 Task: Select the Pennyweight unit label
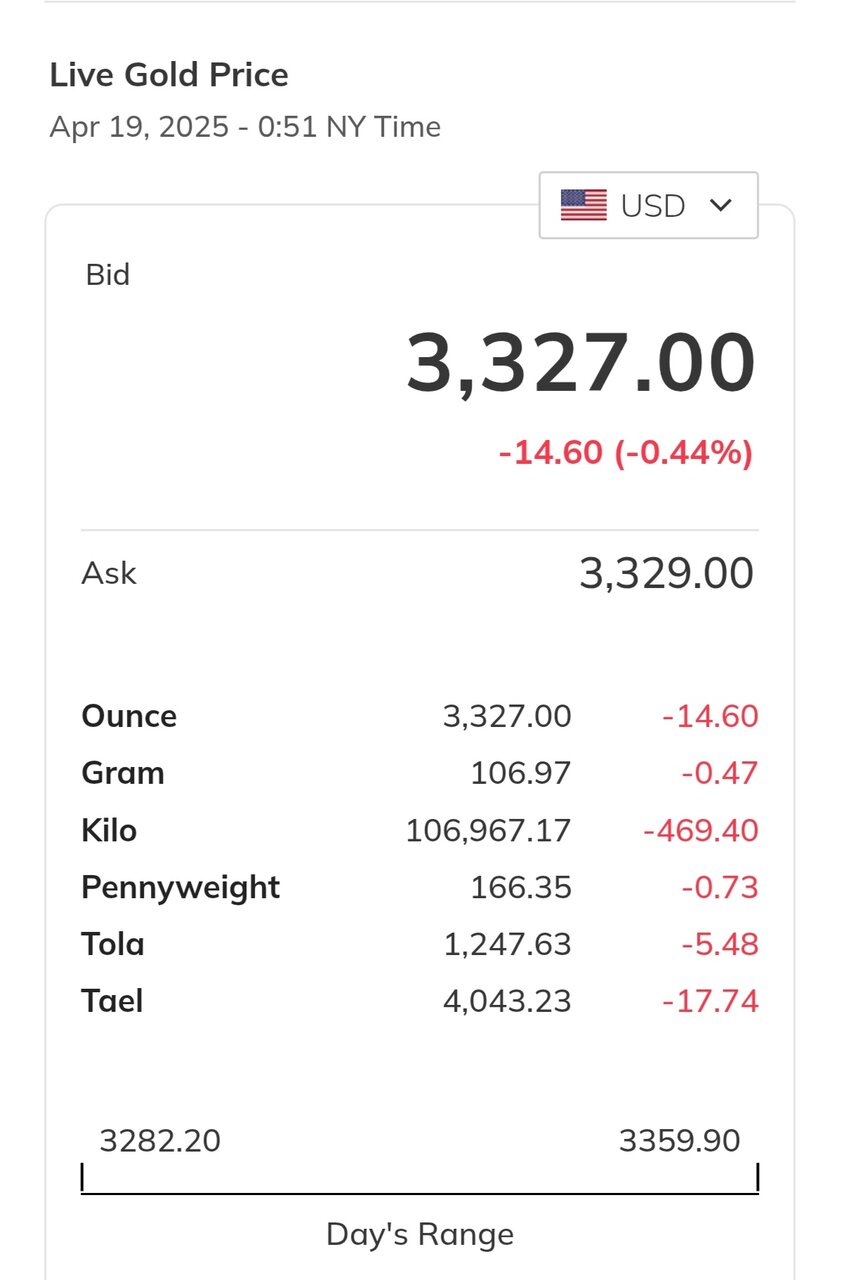click(x=180, y=887)
